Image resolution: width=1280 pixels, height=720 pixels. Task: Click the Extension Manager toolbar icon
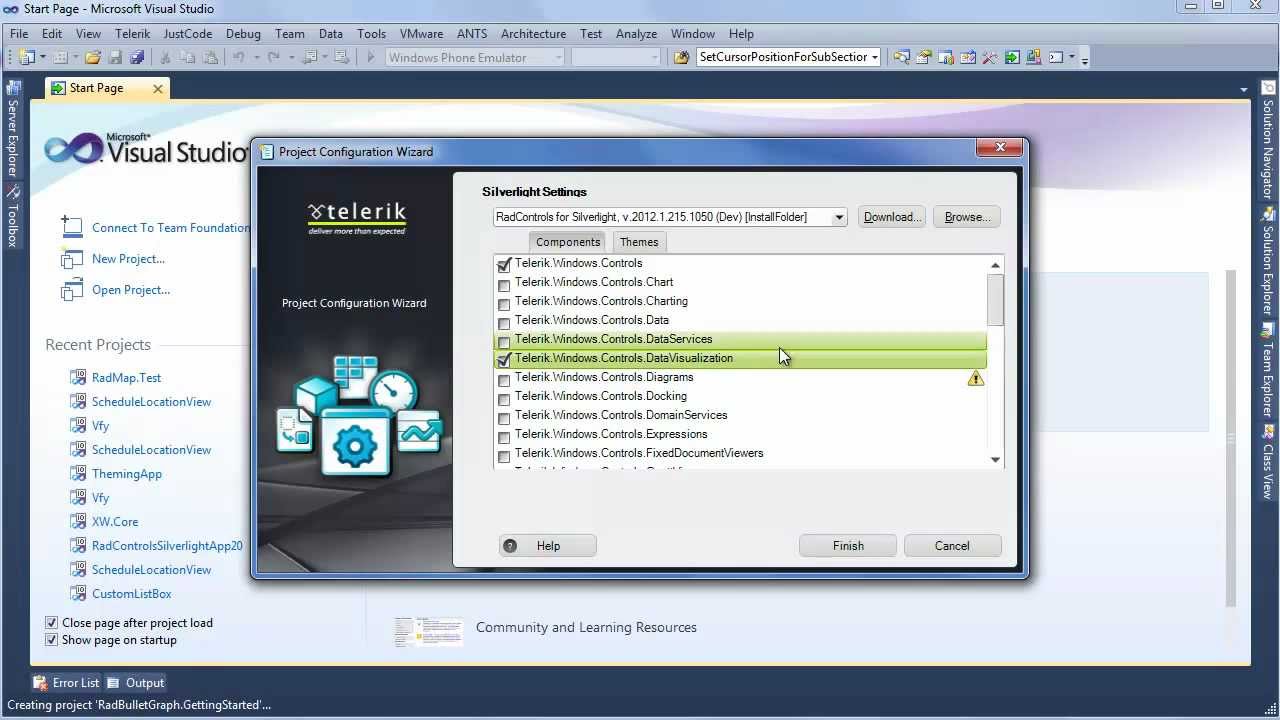(x=1033, y=57)
